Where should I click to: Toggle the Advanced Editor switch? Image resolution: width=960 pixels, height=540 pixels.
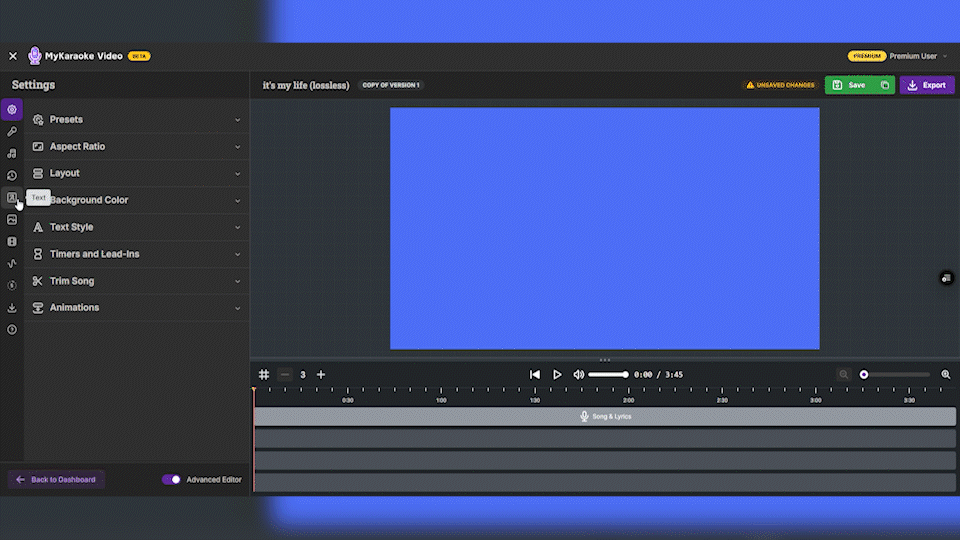pyautogui.click(x=171, y=480)
